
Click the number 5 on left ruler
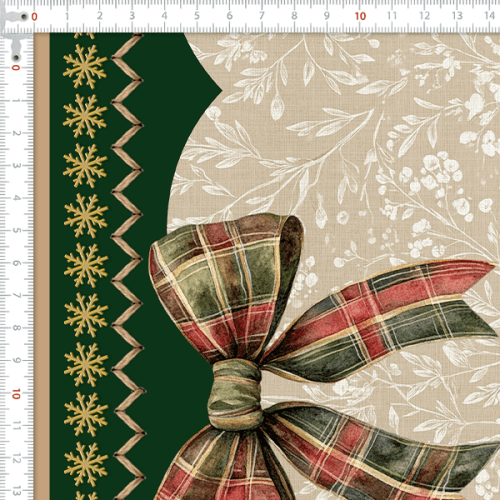pyautogui.click(x=16, y=230)
